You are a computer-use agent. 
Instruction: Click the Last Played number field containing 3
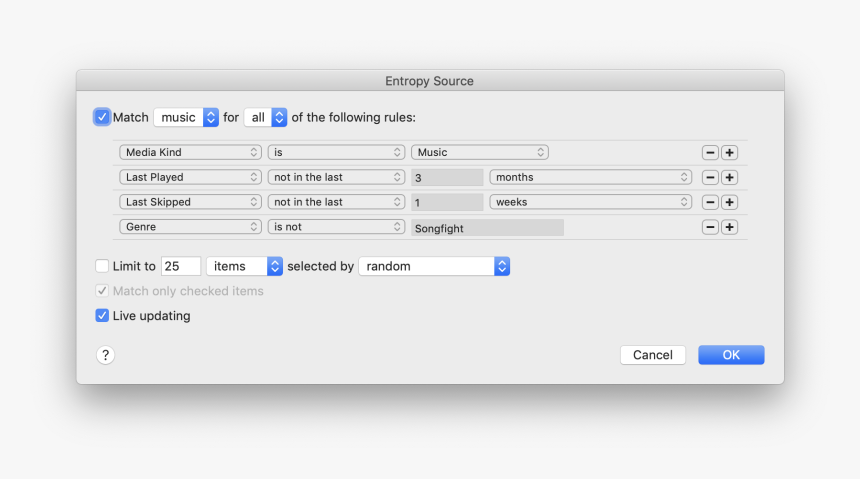tap(447, 177)
